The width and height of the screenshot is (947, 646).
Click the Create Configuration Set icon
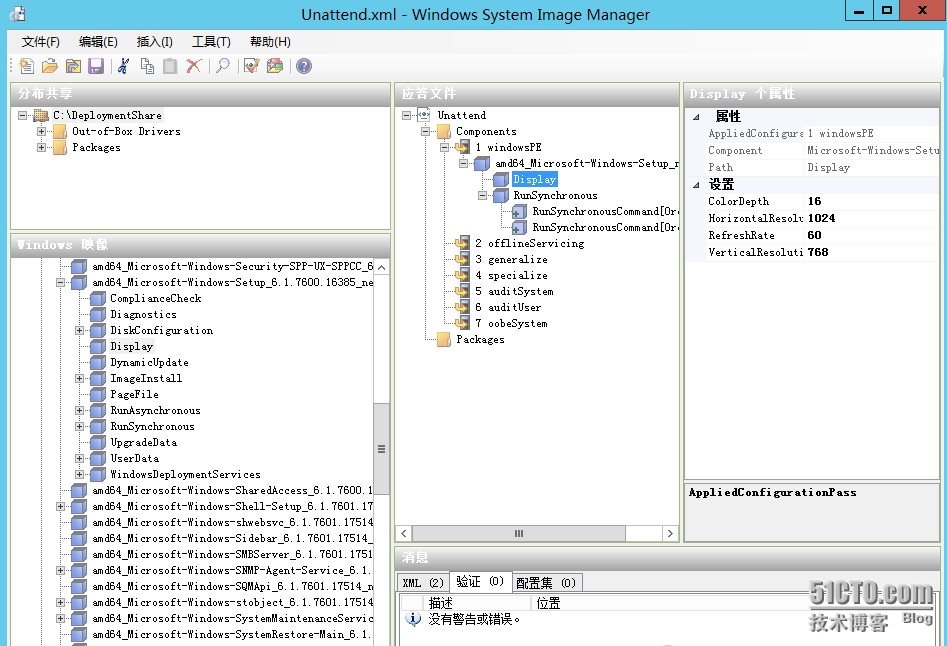275,66
